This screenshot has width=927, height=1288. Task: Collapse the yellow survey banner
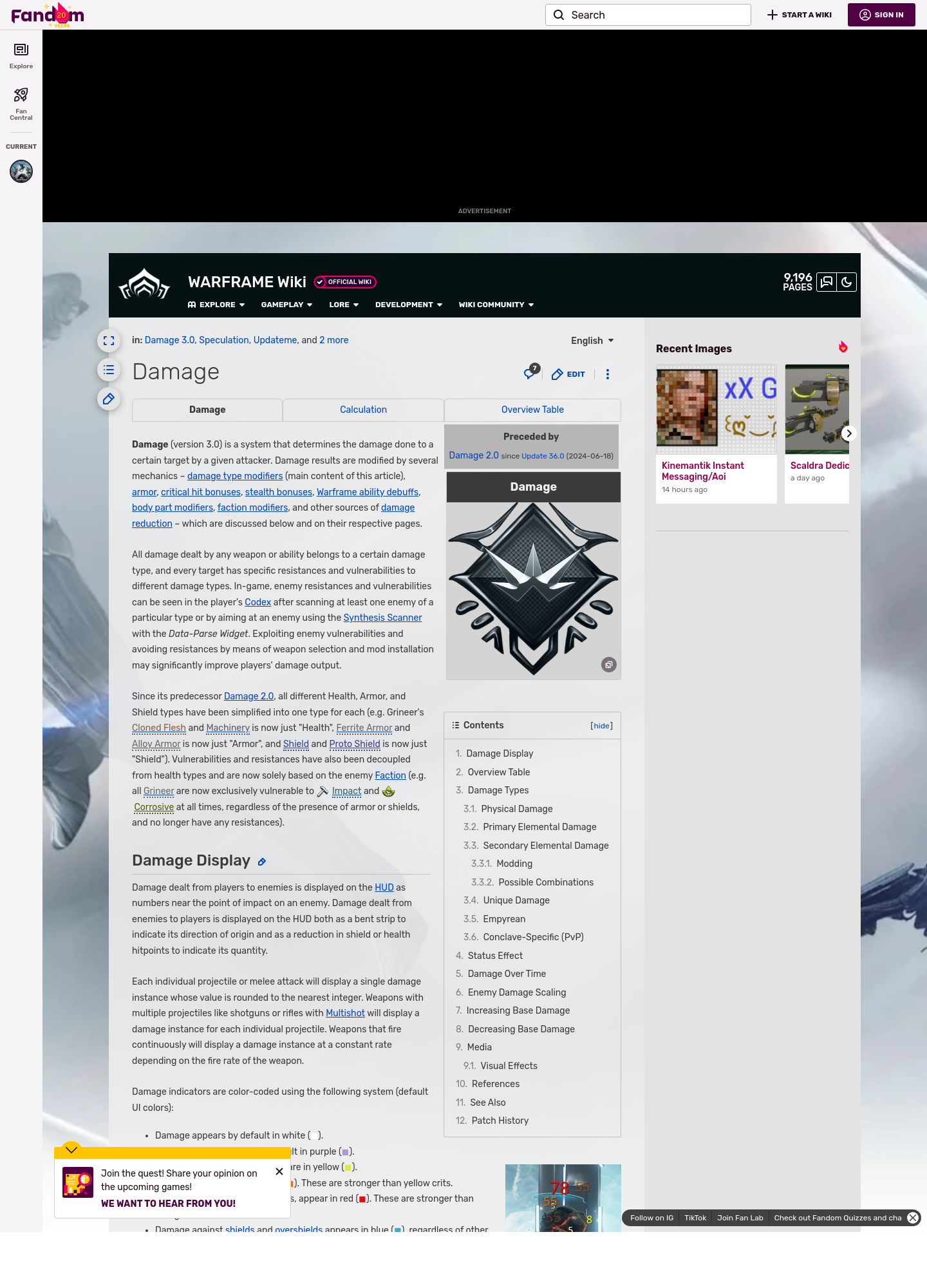(x=71, y=1150)
